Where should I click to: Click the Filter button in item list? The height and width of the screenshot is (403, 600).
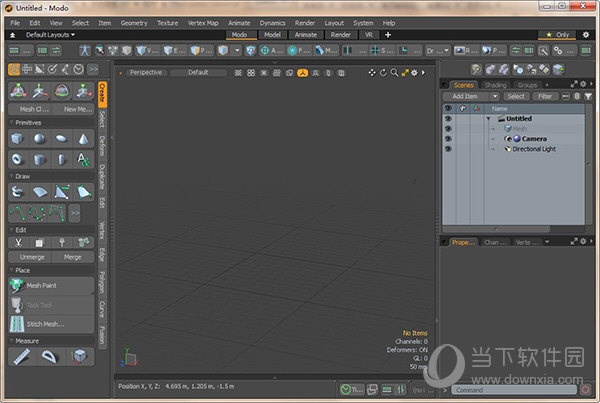(545, 96)
